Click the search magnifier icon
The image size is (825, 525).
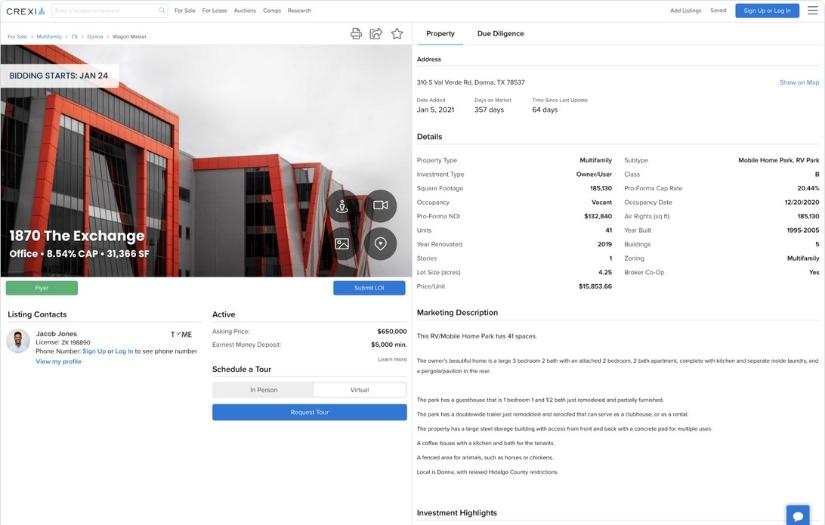click(162, 11)
